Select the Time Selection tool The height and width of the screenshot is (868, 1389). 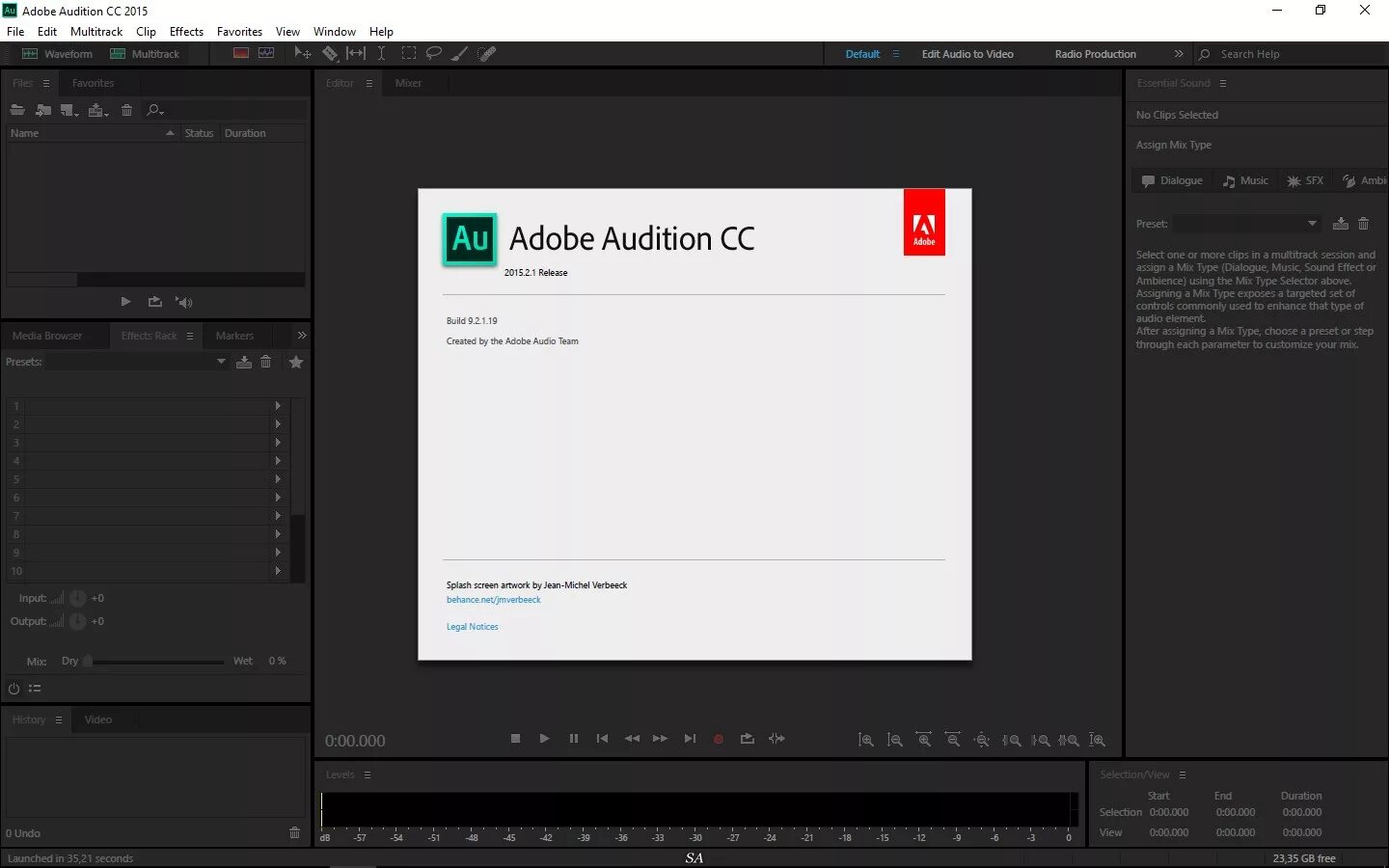click(382, 54)
